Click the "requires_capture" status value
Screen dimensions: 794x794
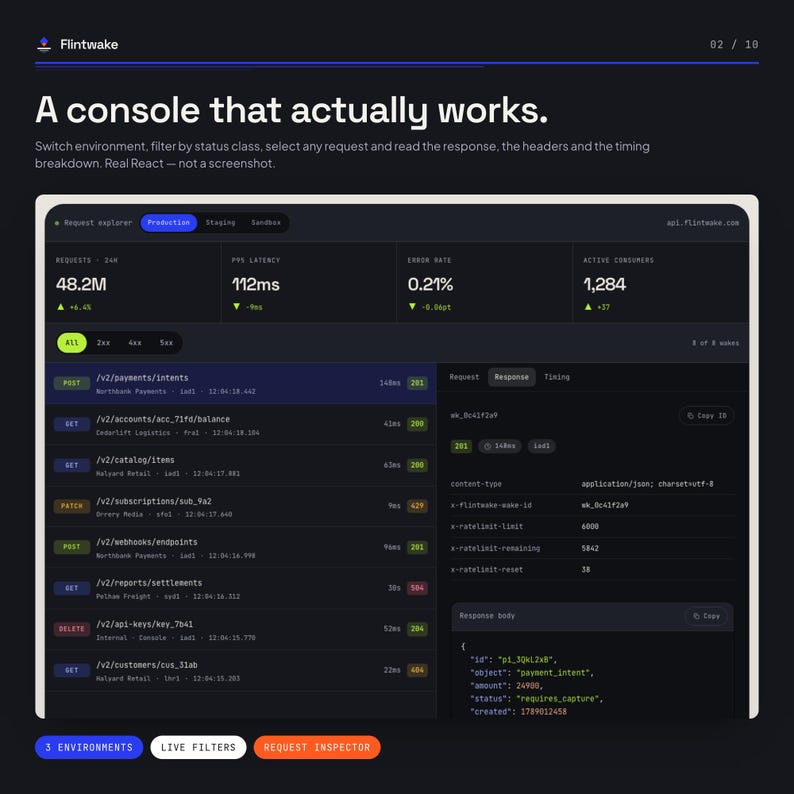coord(558,699)
